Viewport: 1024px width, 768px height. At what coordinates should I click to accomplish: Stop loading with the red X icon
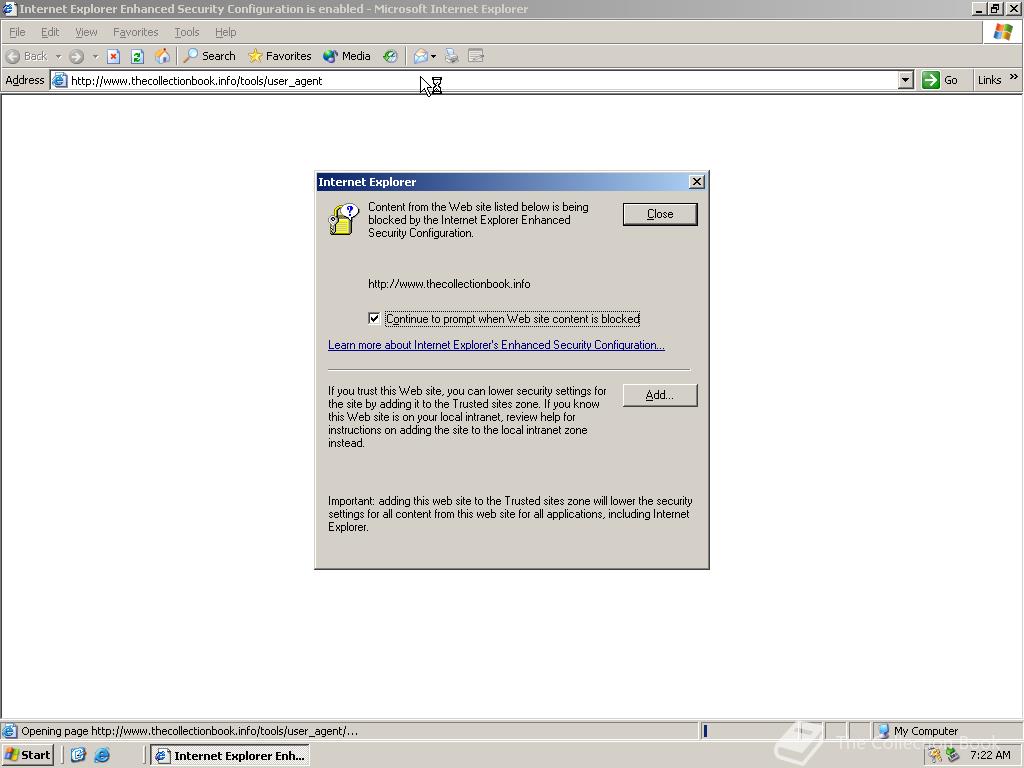click(x=114, y=57)
